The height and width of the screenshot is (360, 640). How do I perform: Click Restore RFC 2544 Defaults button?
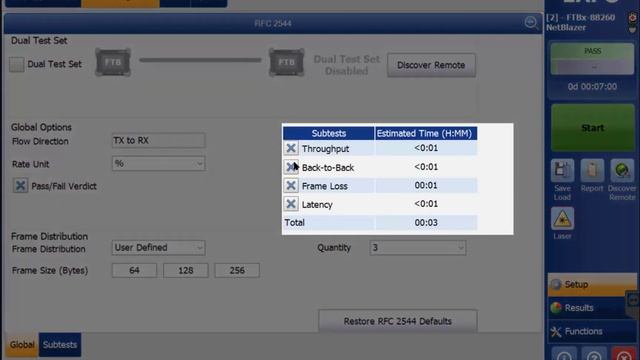click(x=398, y=321)
